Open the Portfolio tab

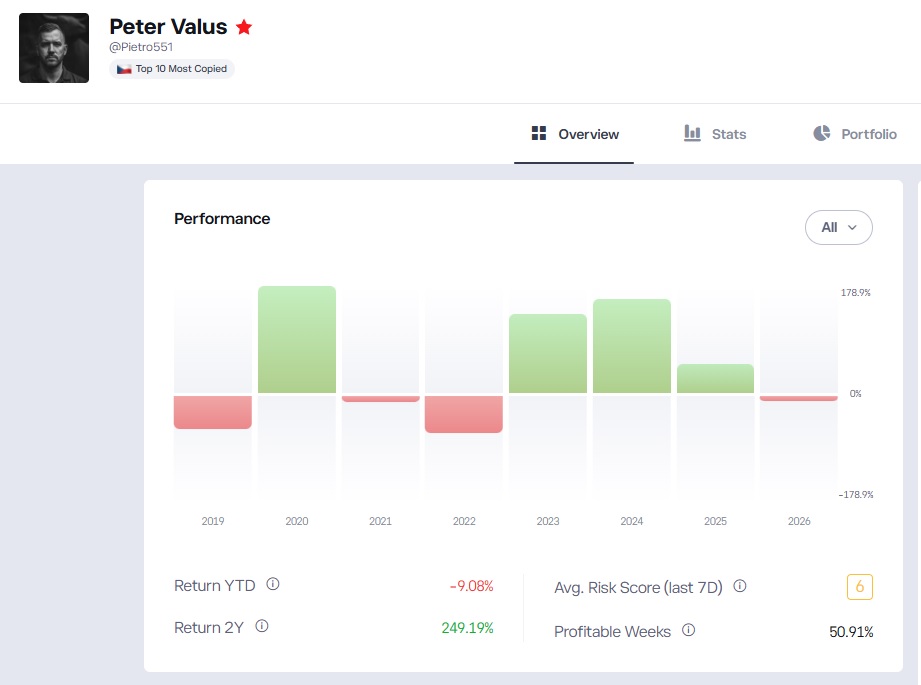click(x=855, y=134)
